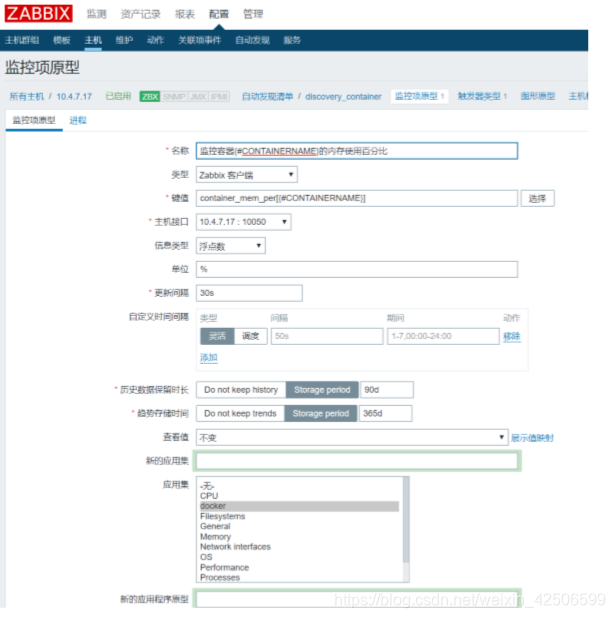The width and height of the screenshot is (615, 618).
Task: Click the green ZBX availability badge
Action: coord(150,97)
